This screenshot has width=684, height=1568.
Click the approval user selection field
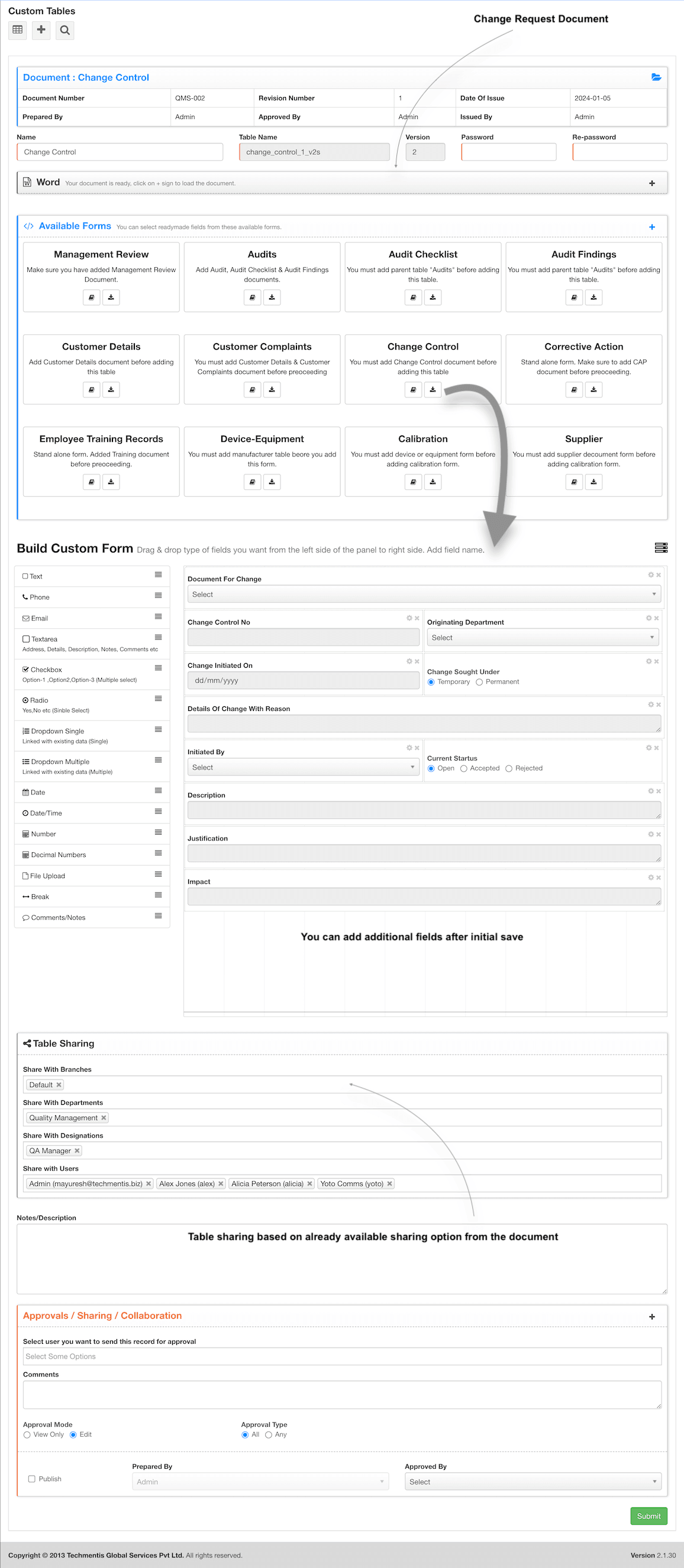pyautogui.click(x=343, y=1356)
